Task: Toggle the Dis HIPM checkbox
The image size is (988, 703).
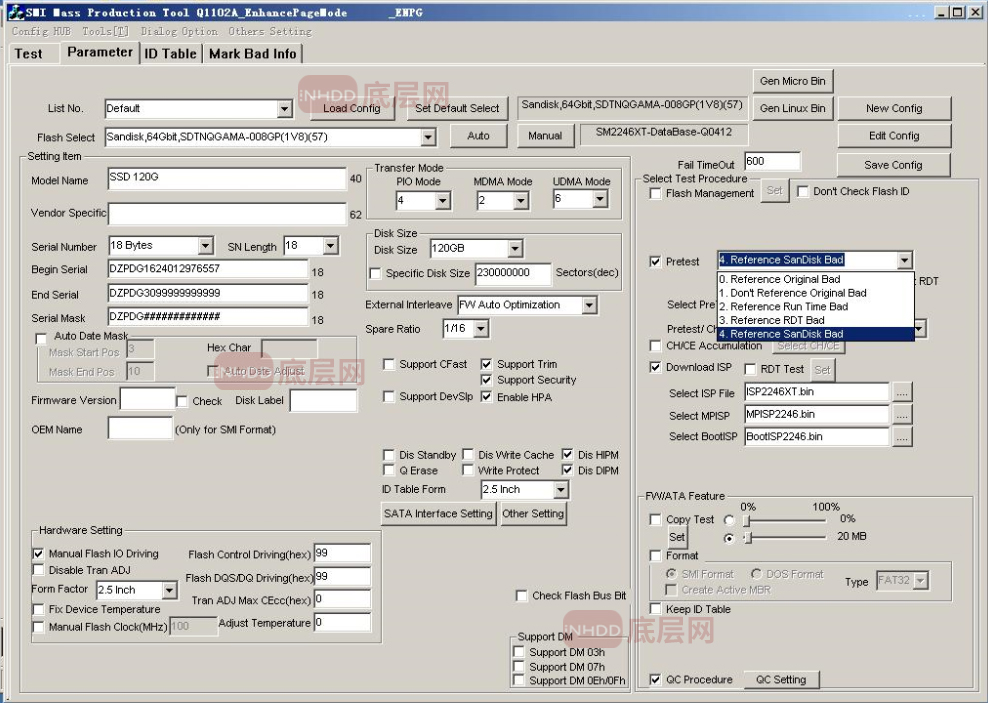Action: 567,454
